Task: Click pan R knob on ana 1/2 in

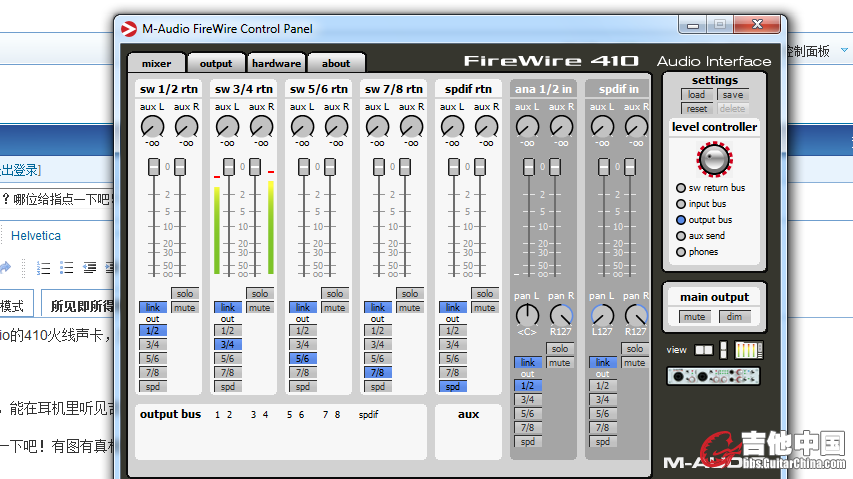Action: (x=561, y=315)
